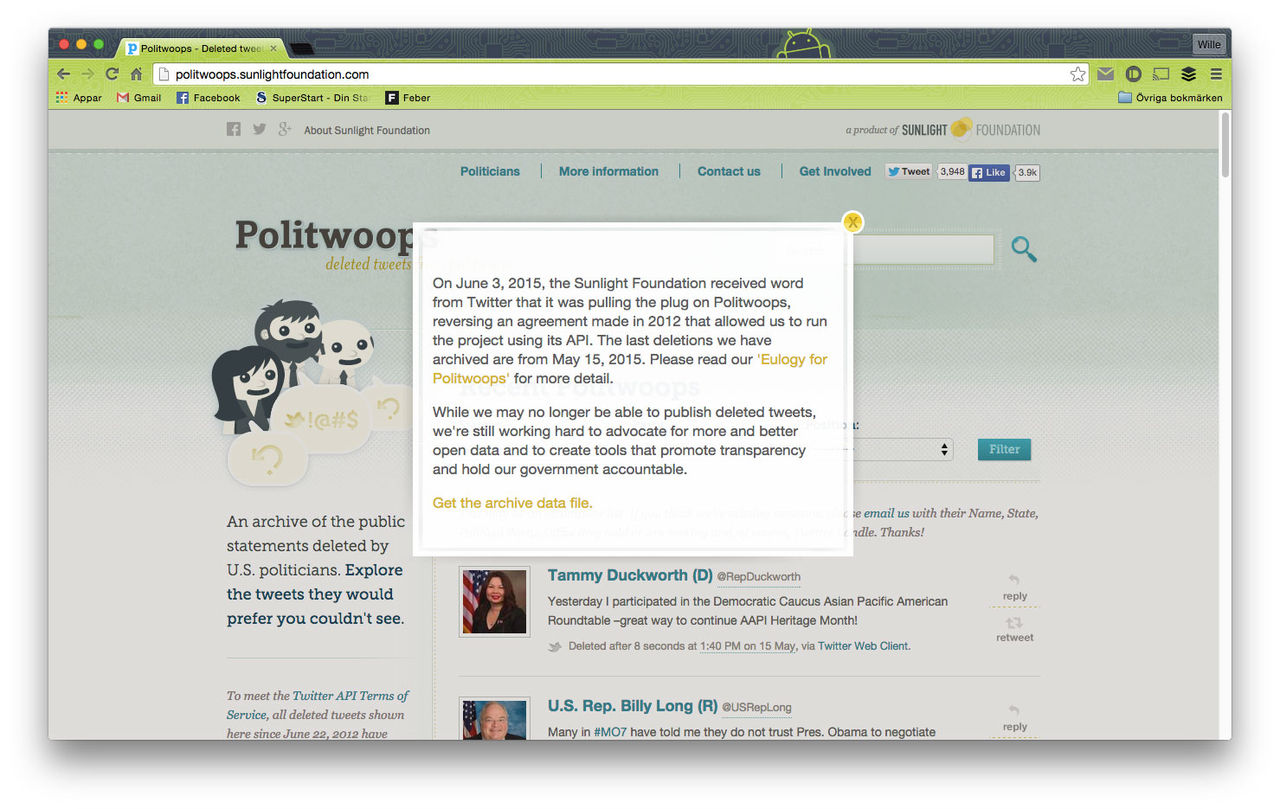Click Get the archive data file link
Viewport: 1280px width, 809px height.
pyautogui.click(x=512, y=503)
